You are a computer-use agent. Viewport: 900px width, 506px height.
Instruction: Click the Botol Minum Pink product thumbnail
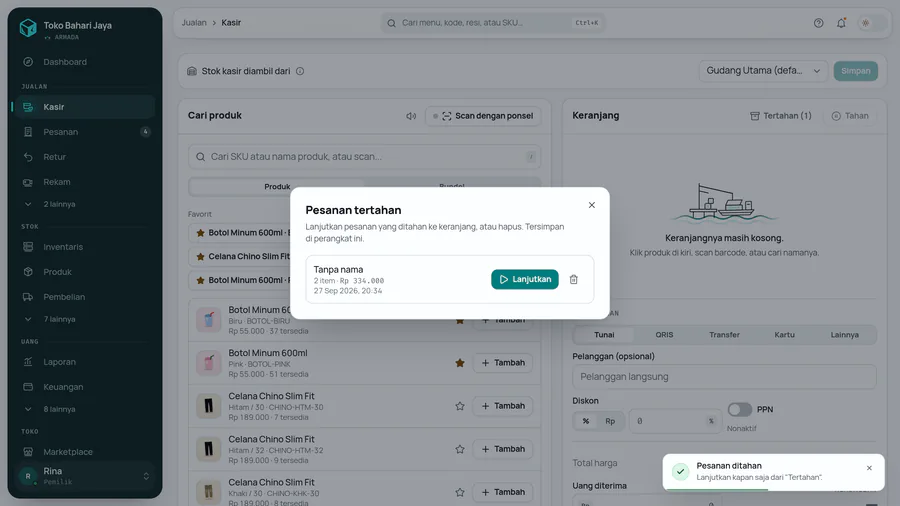point(208,363)
